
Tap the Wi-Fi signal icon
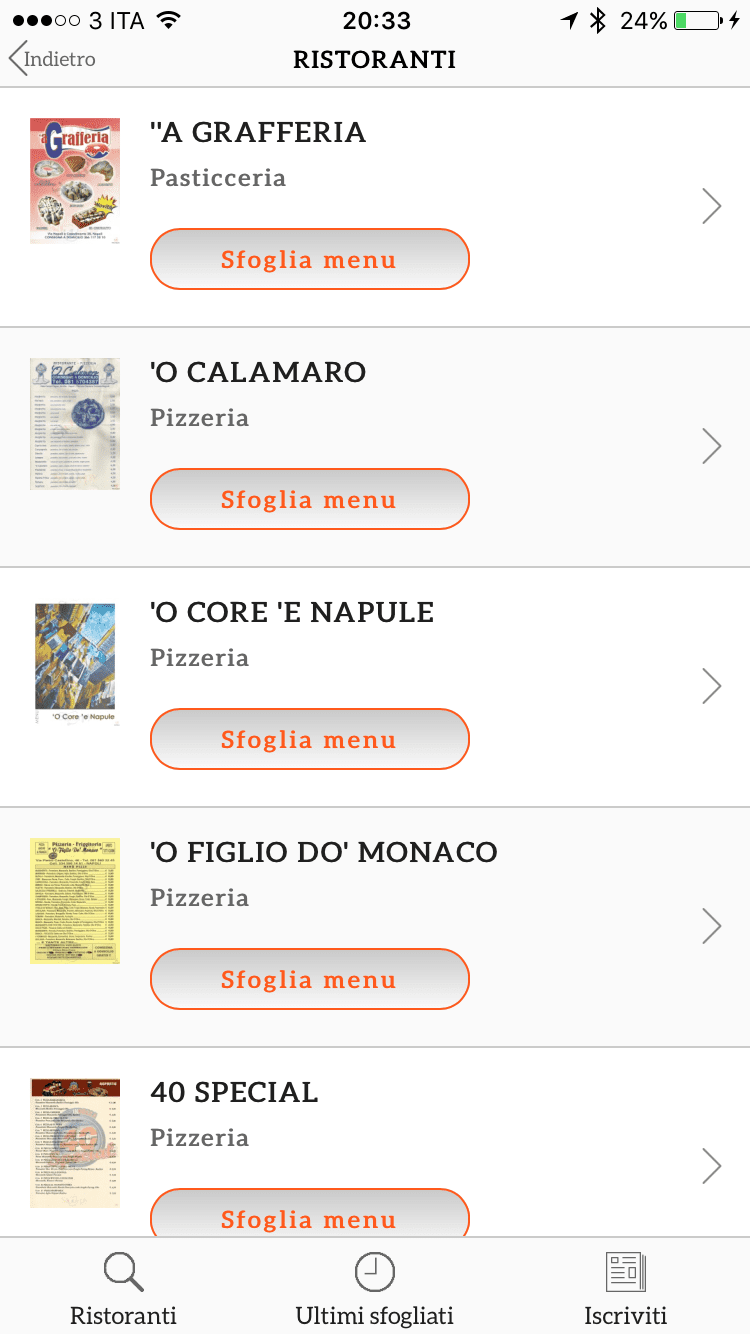click(168, 20)
